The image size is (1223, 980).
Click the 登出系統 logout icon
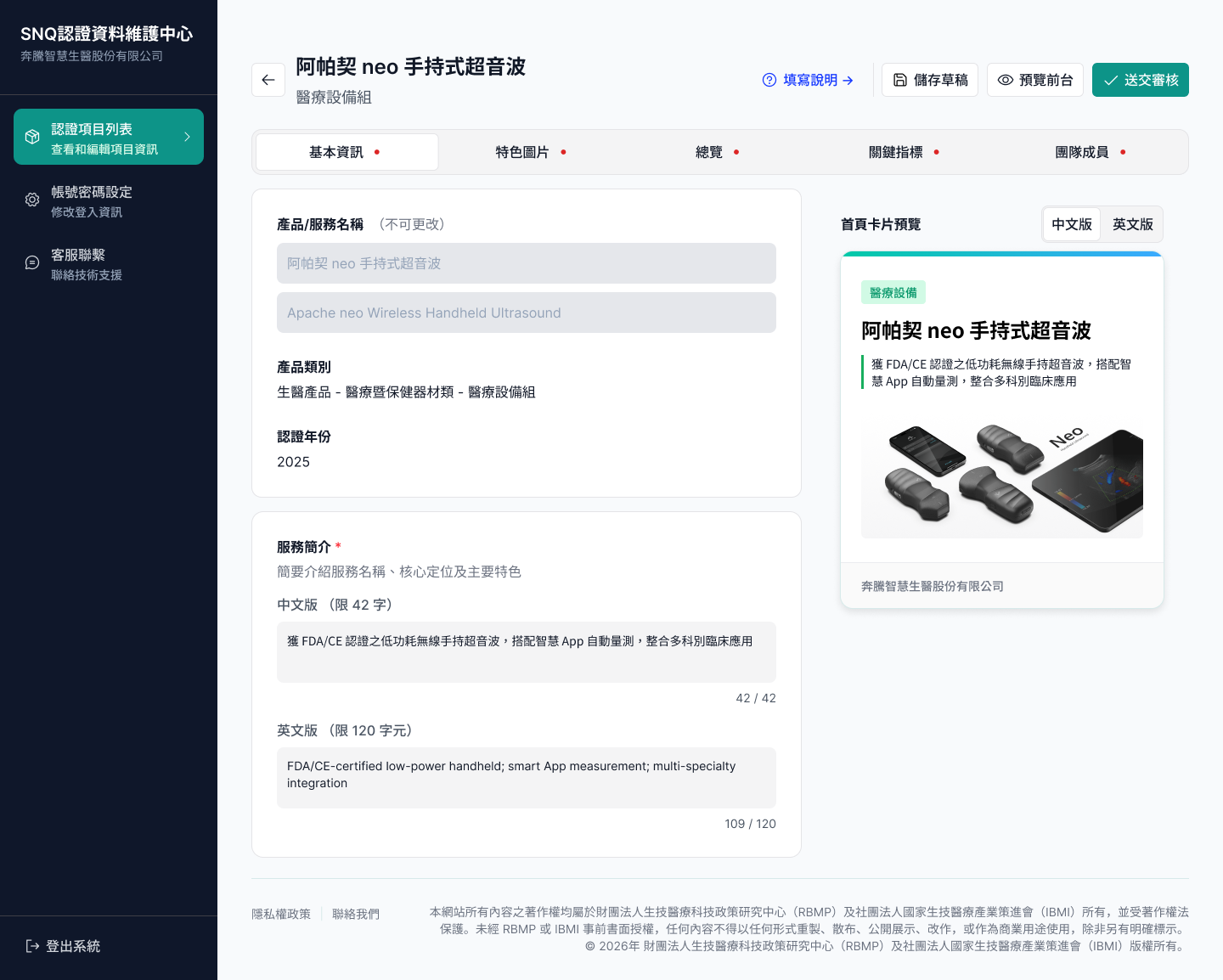(32, 946)
